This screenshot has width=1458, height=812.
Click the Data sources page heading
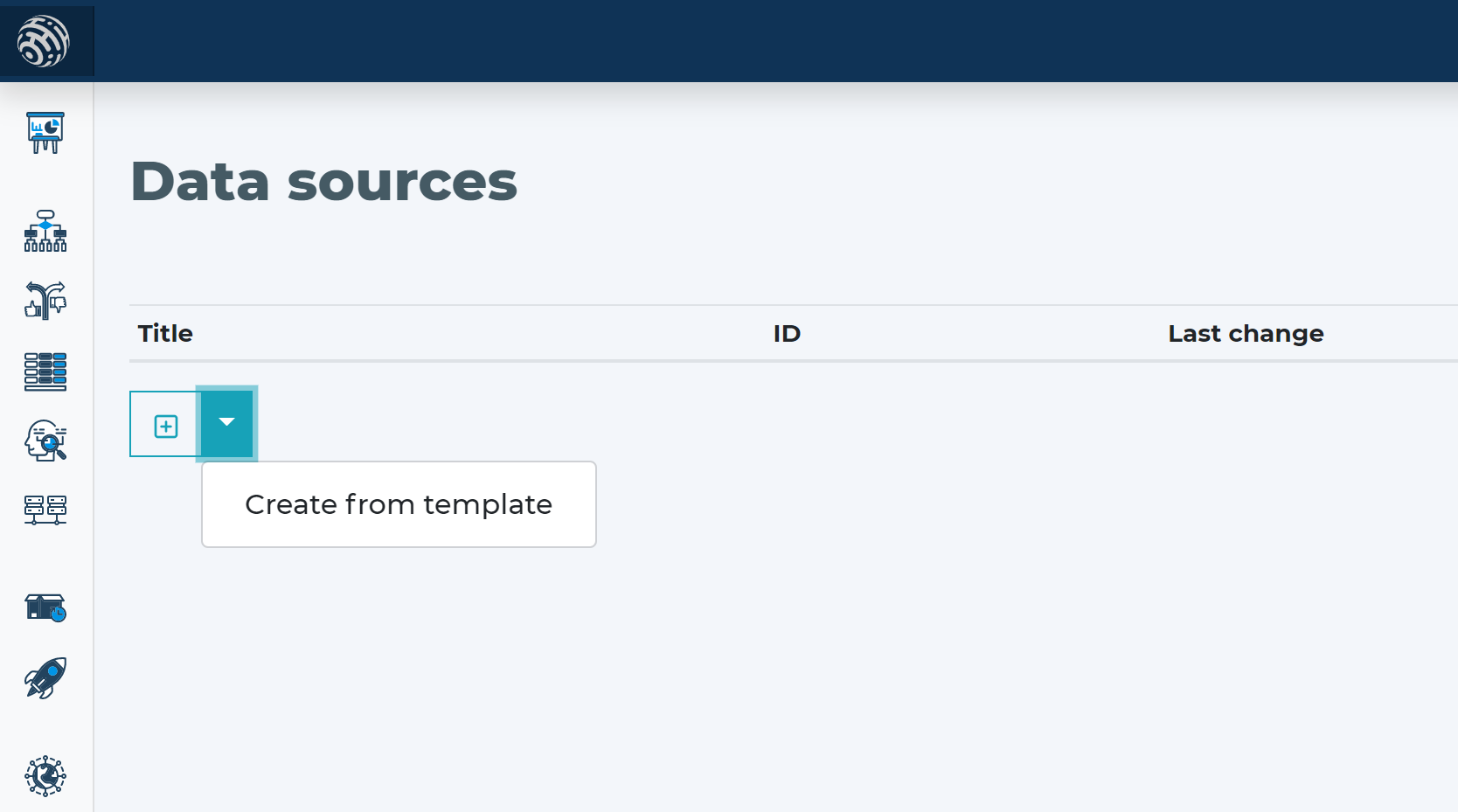coord(324,182)
